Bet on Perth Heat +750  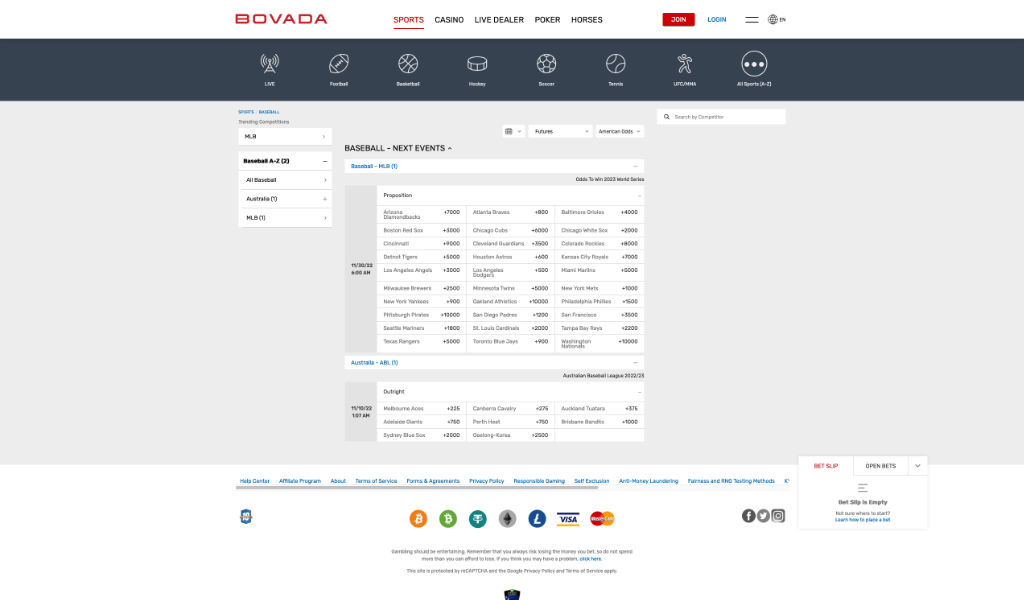tap(510, 422)
